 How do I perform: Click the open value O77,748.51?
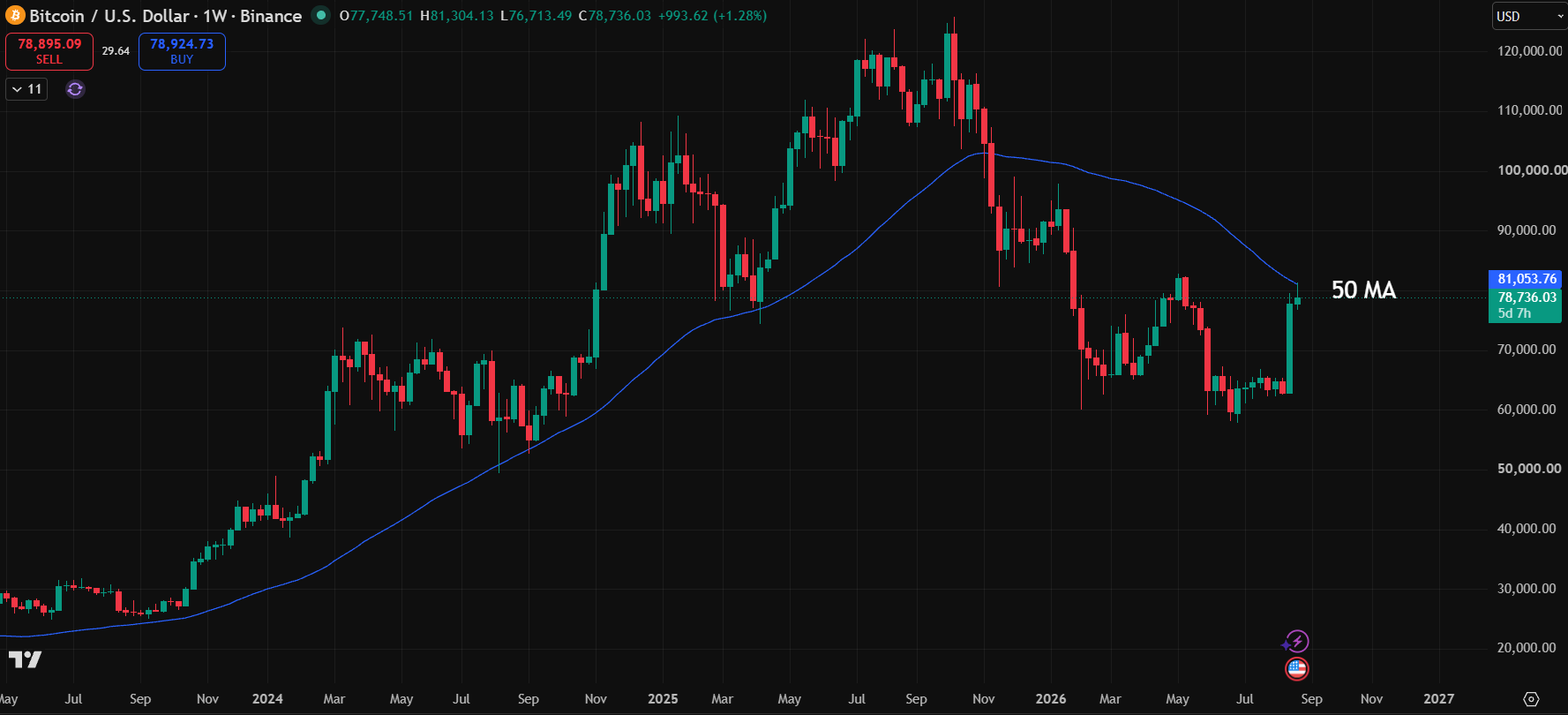pyautogui.click(x=376, y=16)
